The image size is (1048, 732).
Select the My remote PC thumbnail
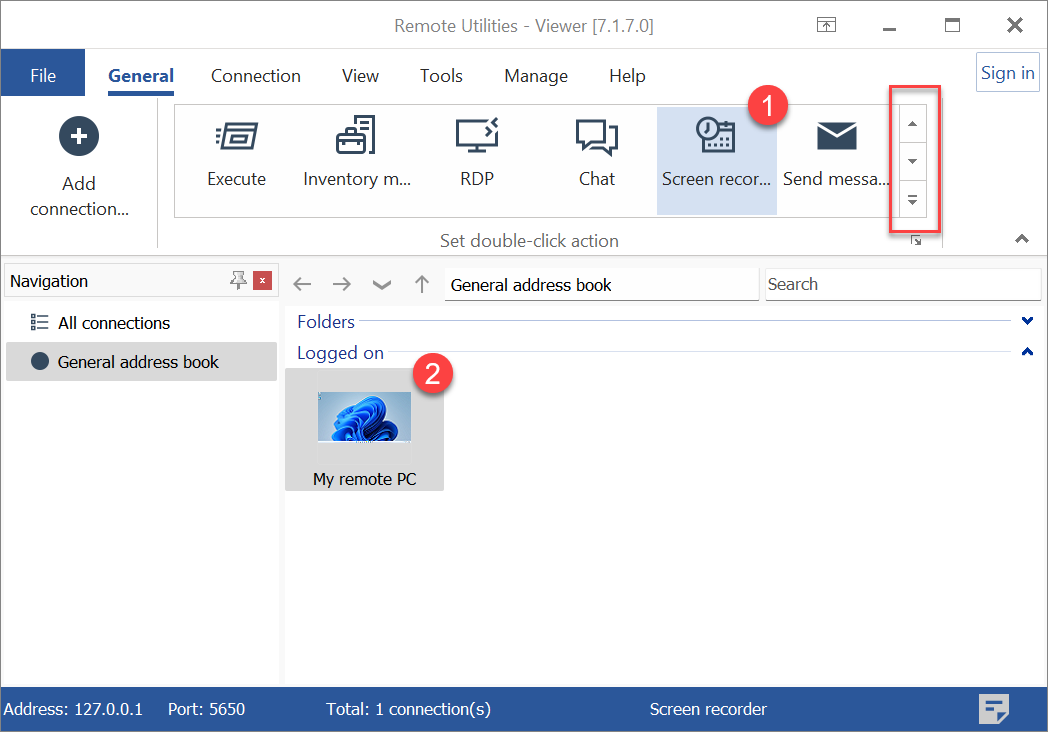[364, 429]
